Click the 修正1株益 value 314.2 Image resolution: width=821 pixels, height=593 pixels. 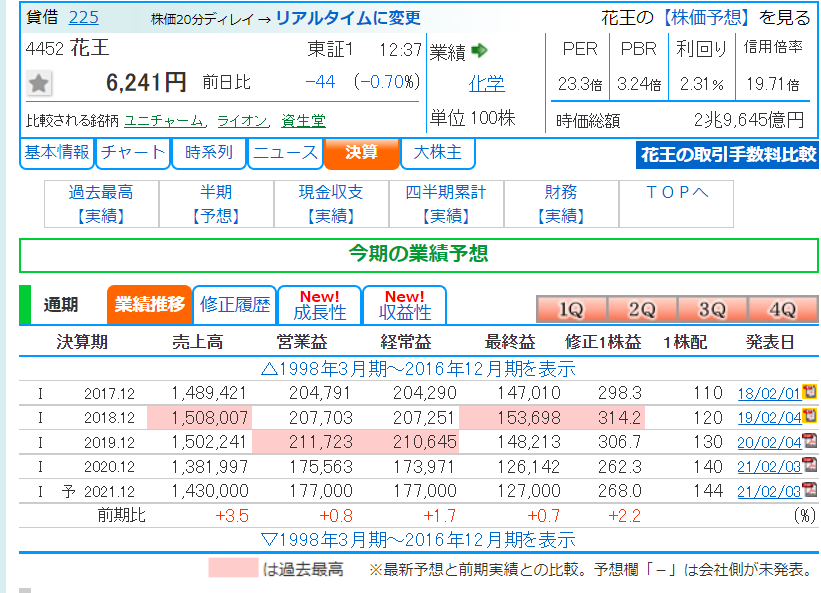coord(619,418)
